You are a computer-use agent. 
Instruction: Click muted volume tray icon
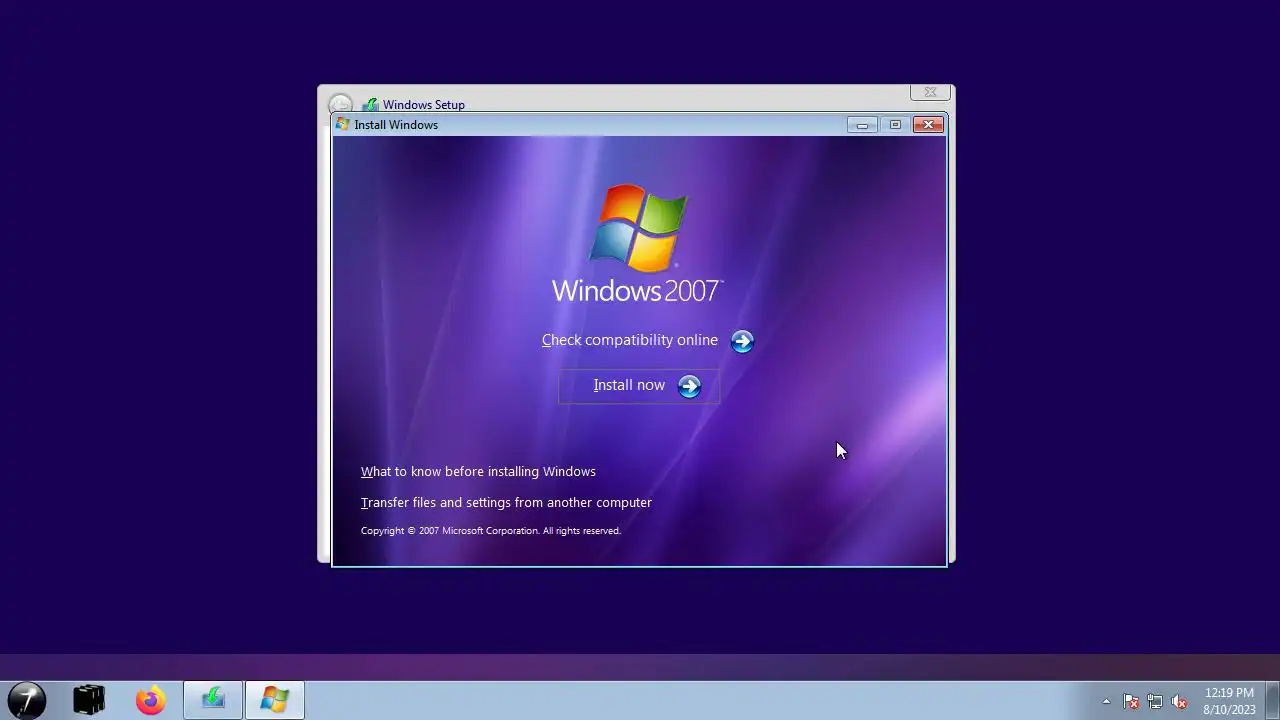1180,701
